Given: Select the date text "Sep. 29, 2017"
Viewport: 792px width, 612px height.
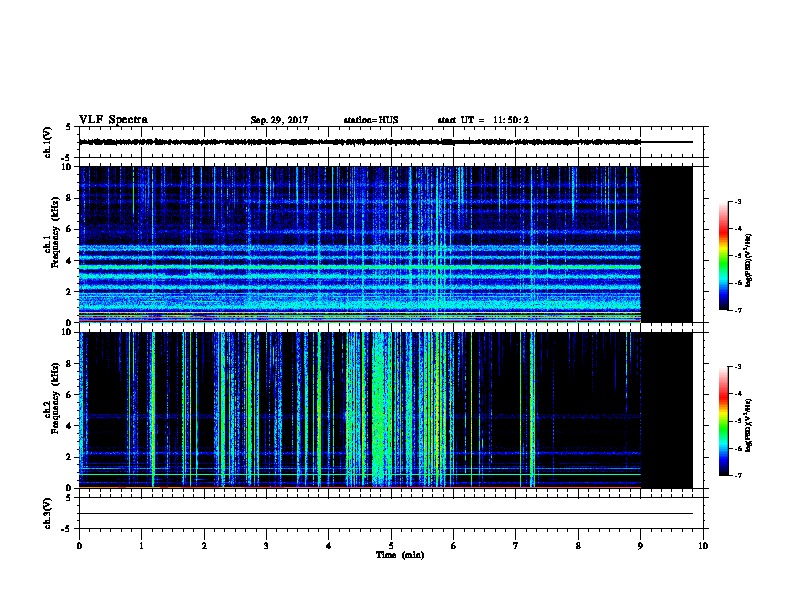Looking at the screenshot, I should coord(279,120).
